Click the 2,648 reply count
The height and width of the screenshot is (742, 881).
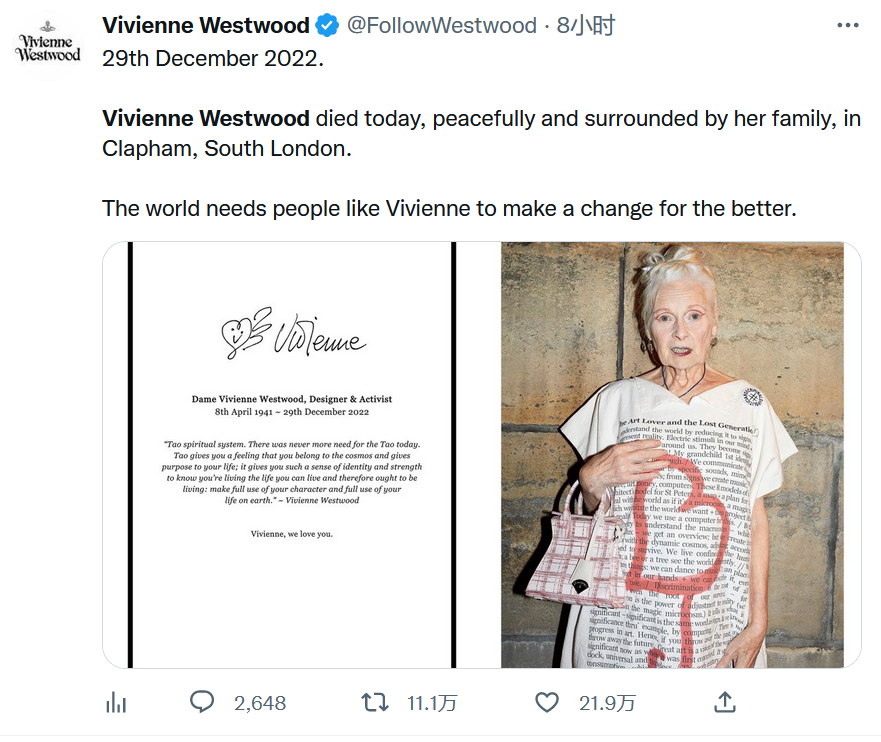pyautogui.click(x=260, y=703)
